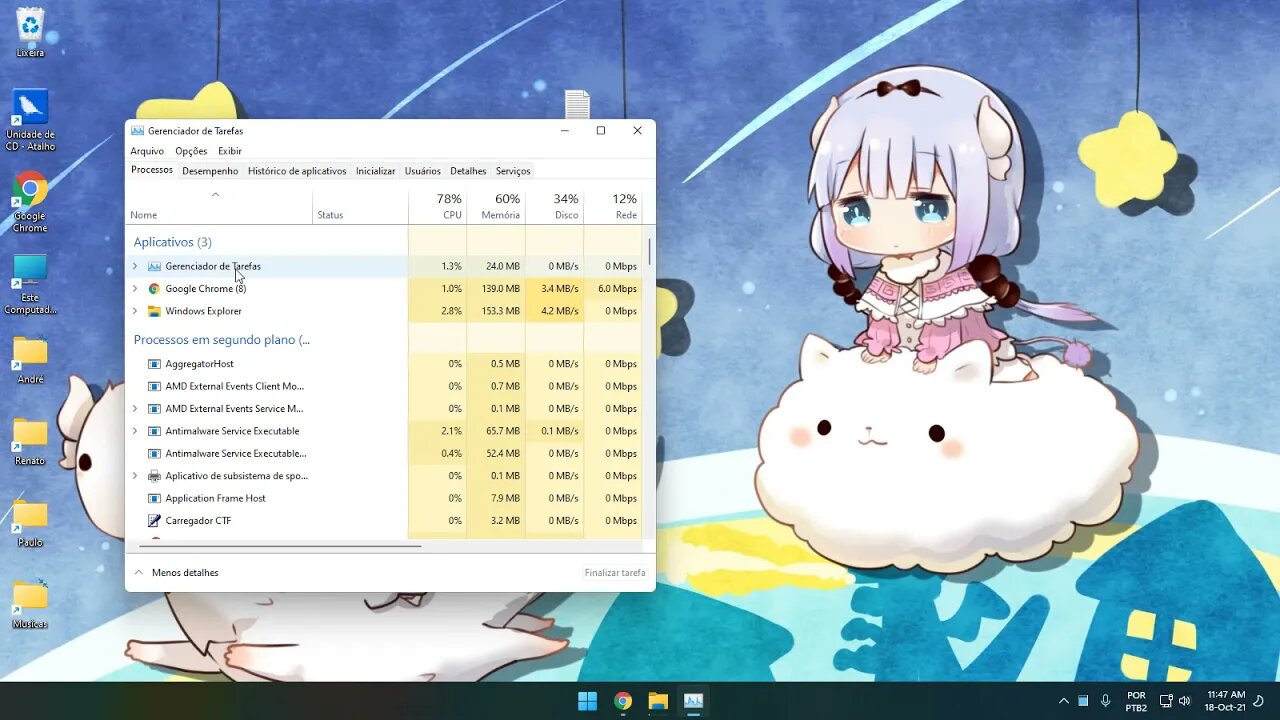Select the Este Computador desktop icon
The image size is (1280, 720).
[30, 285]
